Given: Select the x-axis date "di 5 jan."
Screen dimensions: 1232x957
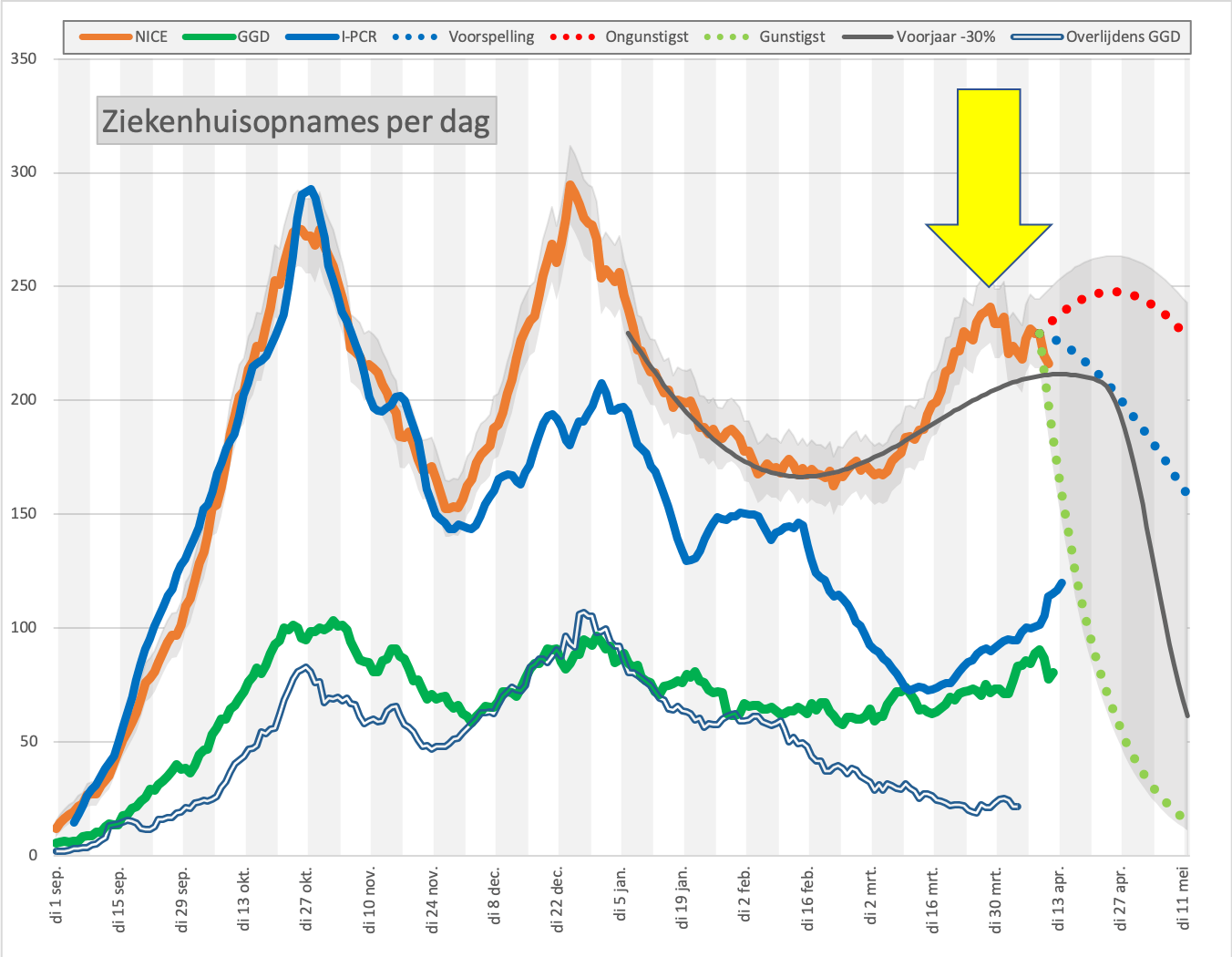Looking at the screenshot, I should pos(621,893).
